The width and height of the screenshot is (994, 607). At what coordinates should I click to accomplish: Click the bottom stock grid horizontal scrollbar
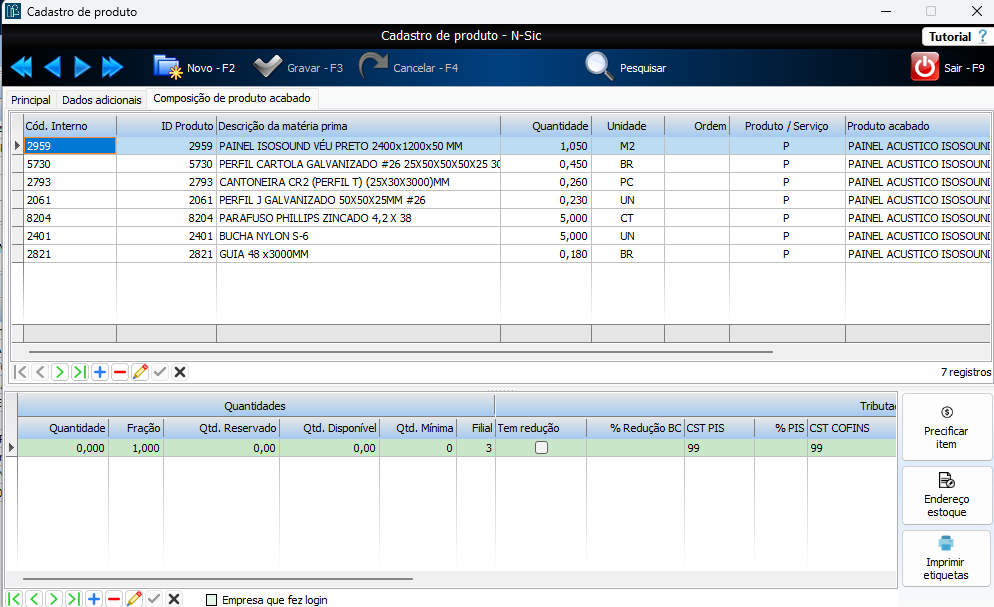coord(218,578)
